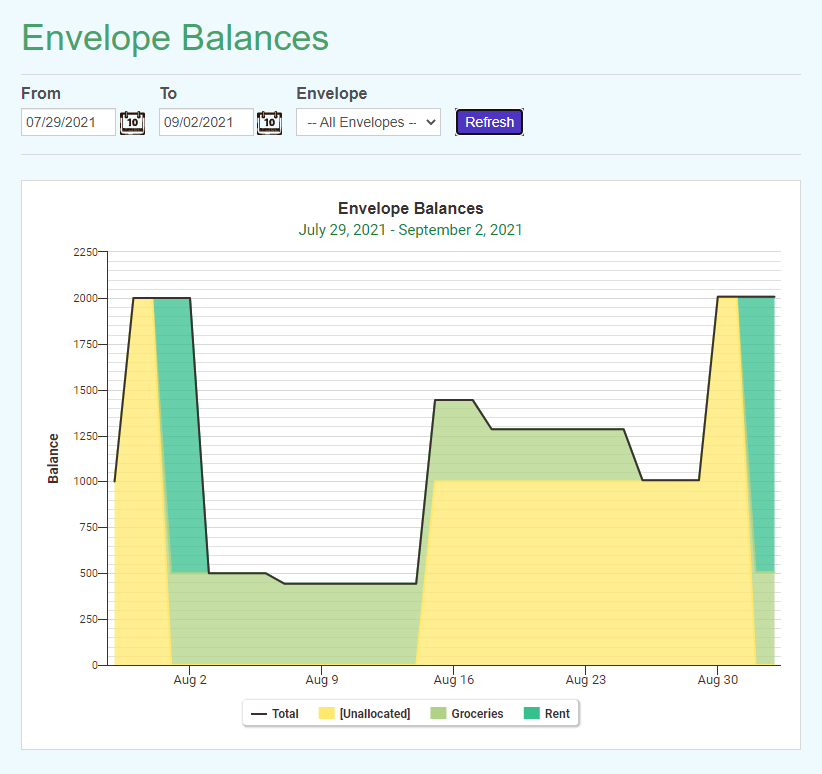Image resolution: width=822 pixels, height=774 pixels.
Task: Toggle the Total line legend marker
Action: point(259,714)
